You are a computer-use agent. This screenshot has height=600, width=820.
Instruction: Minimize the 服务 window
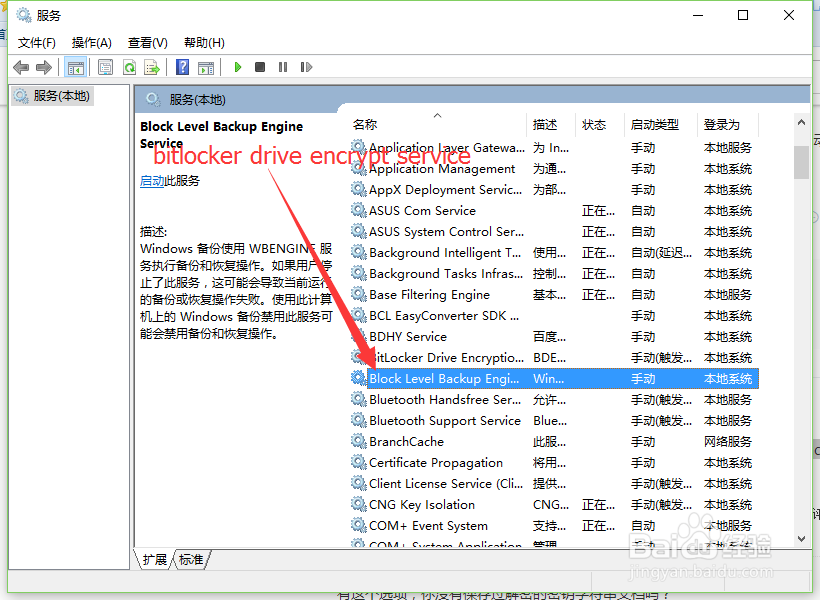698,15
